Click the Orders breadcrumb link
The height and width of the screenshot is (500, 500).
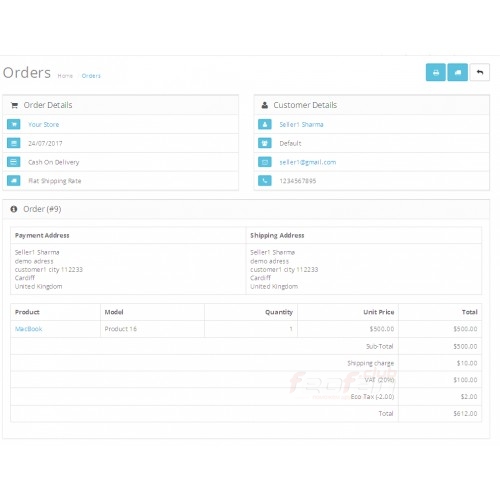[91, 76]
